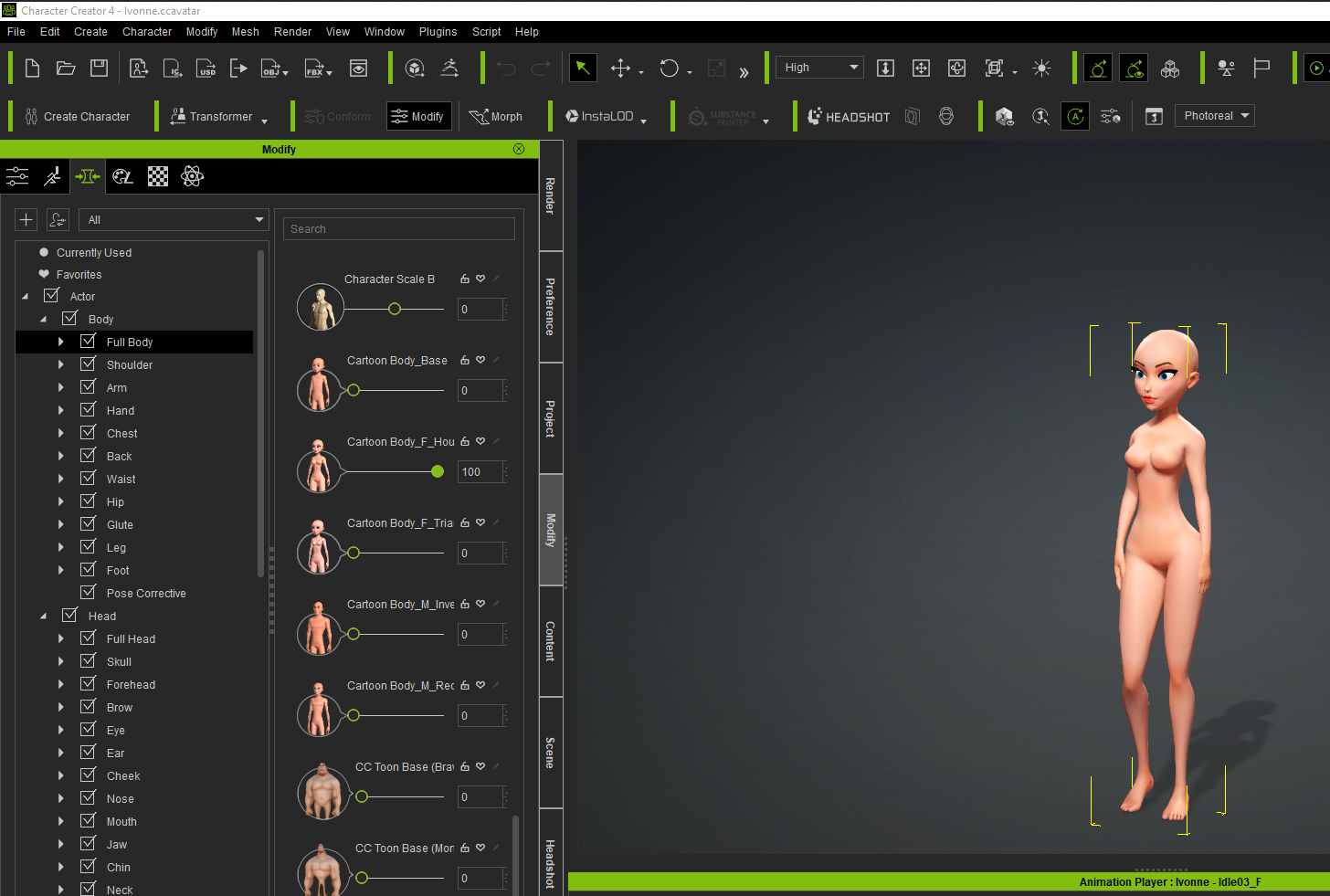This screenshot has width=1330, height=896.
Task: Uncheck the Eye checkbox
Action: coord(89,729)
